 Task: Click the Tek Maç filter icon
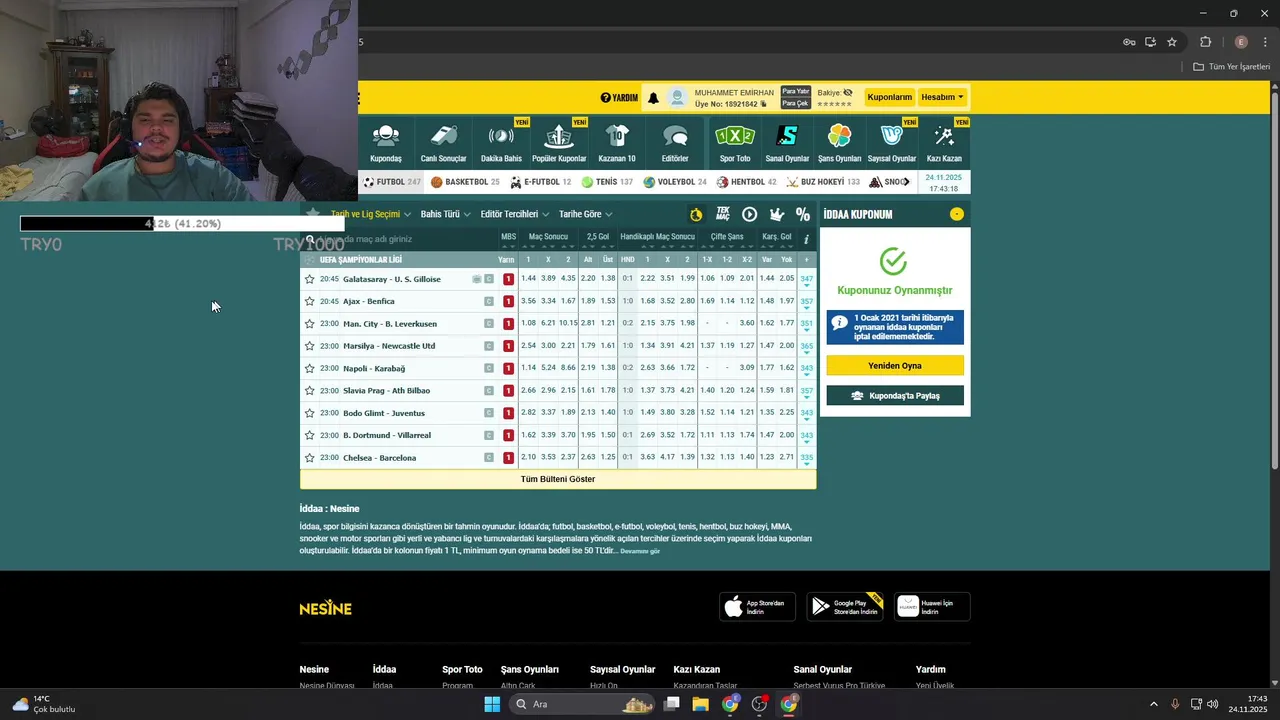tap(722, 214)
